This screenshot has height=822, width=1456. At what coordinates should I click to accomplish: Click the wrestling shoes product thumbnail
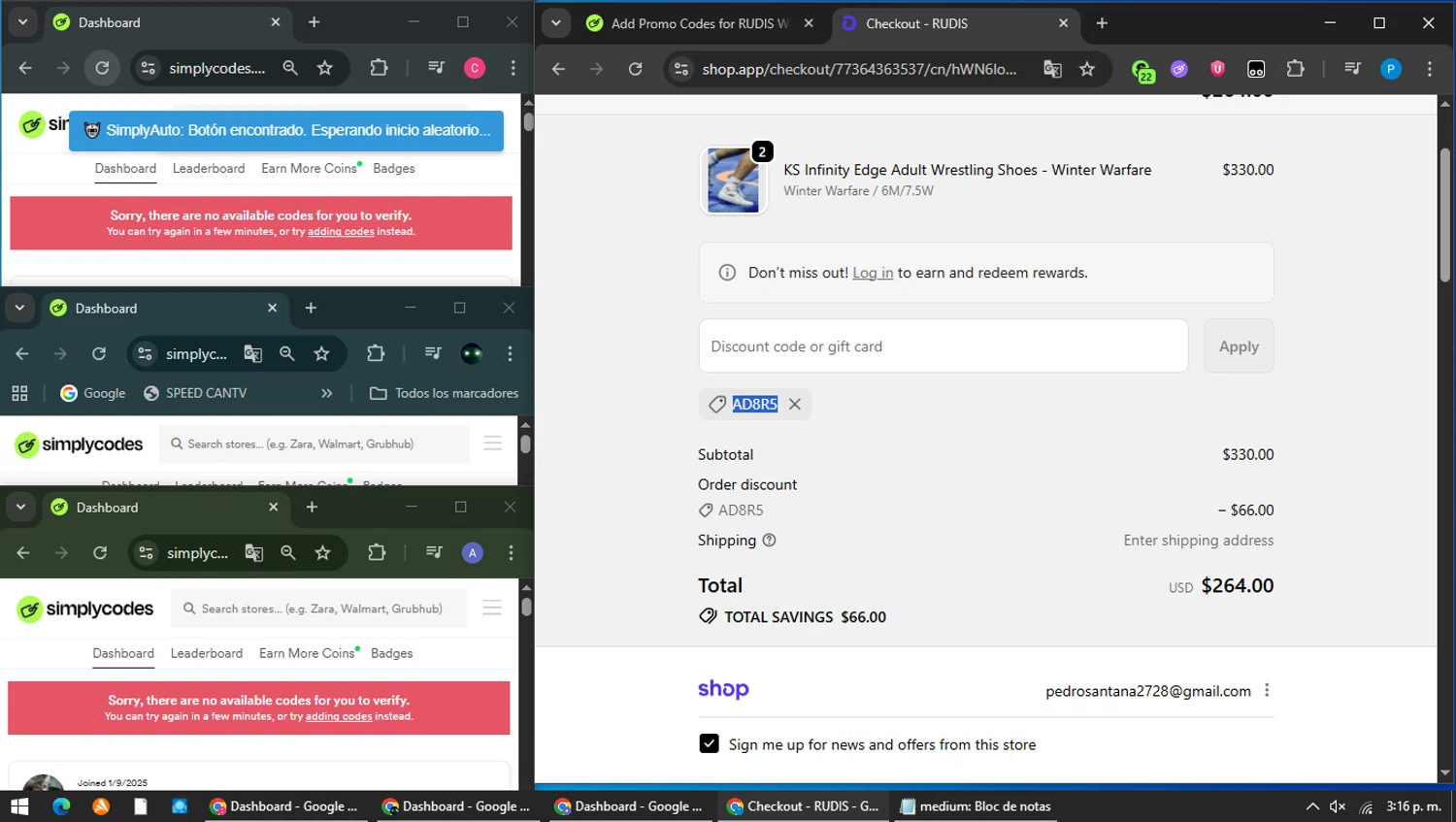tap(733, 181)
